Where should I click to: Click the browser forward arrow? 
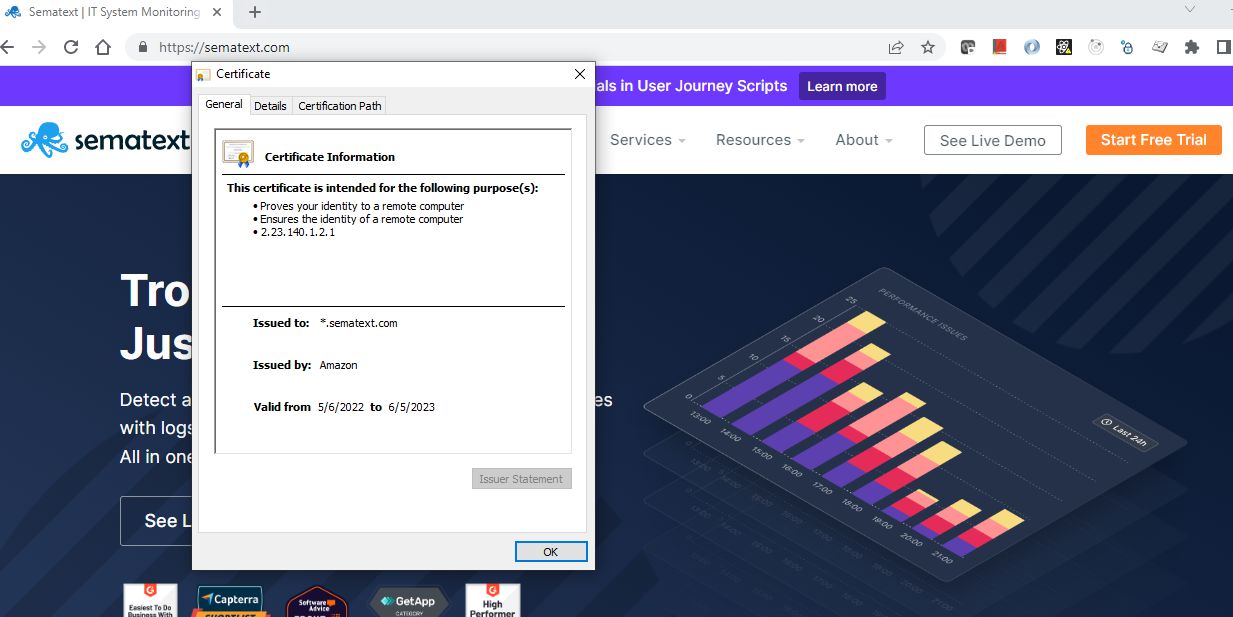39,47
